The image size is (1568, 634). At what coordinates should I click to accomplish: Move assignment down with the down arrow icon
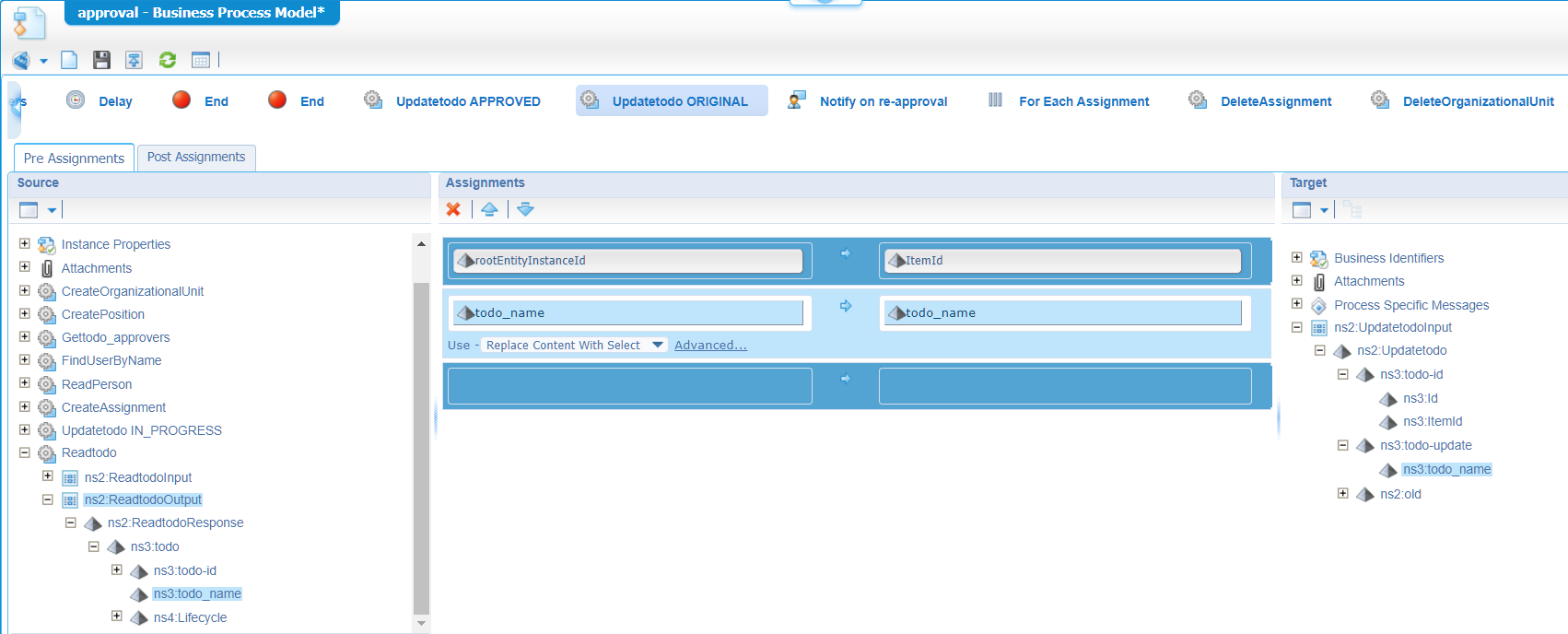525,209
